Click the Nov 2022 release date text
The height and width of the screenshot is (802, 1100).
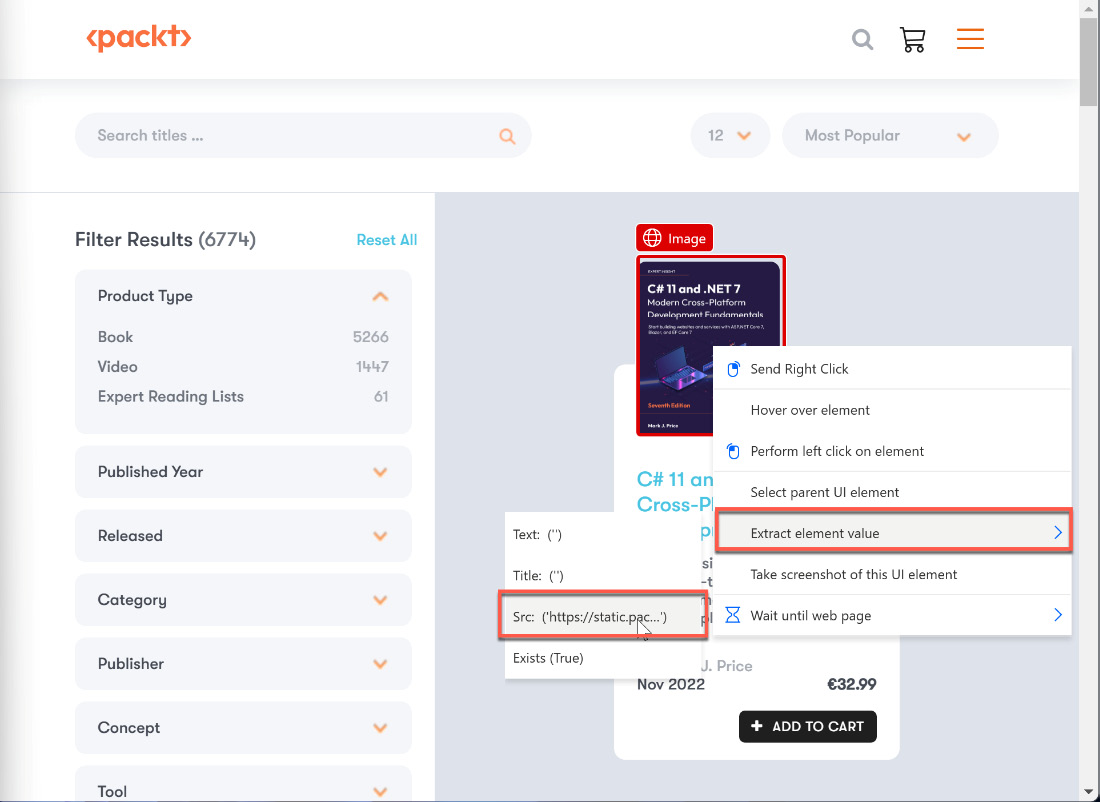(671, 684)
